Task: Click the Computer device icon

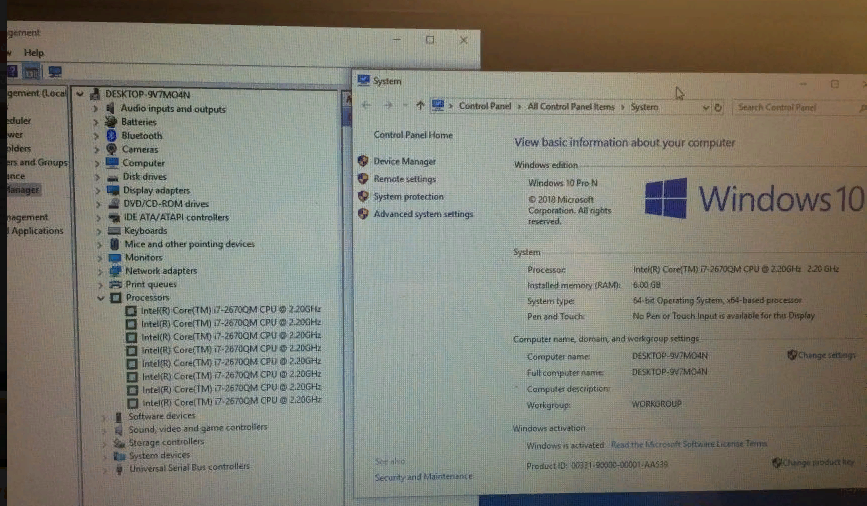Action: (112, 163)
